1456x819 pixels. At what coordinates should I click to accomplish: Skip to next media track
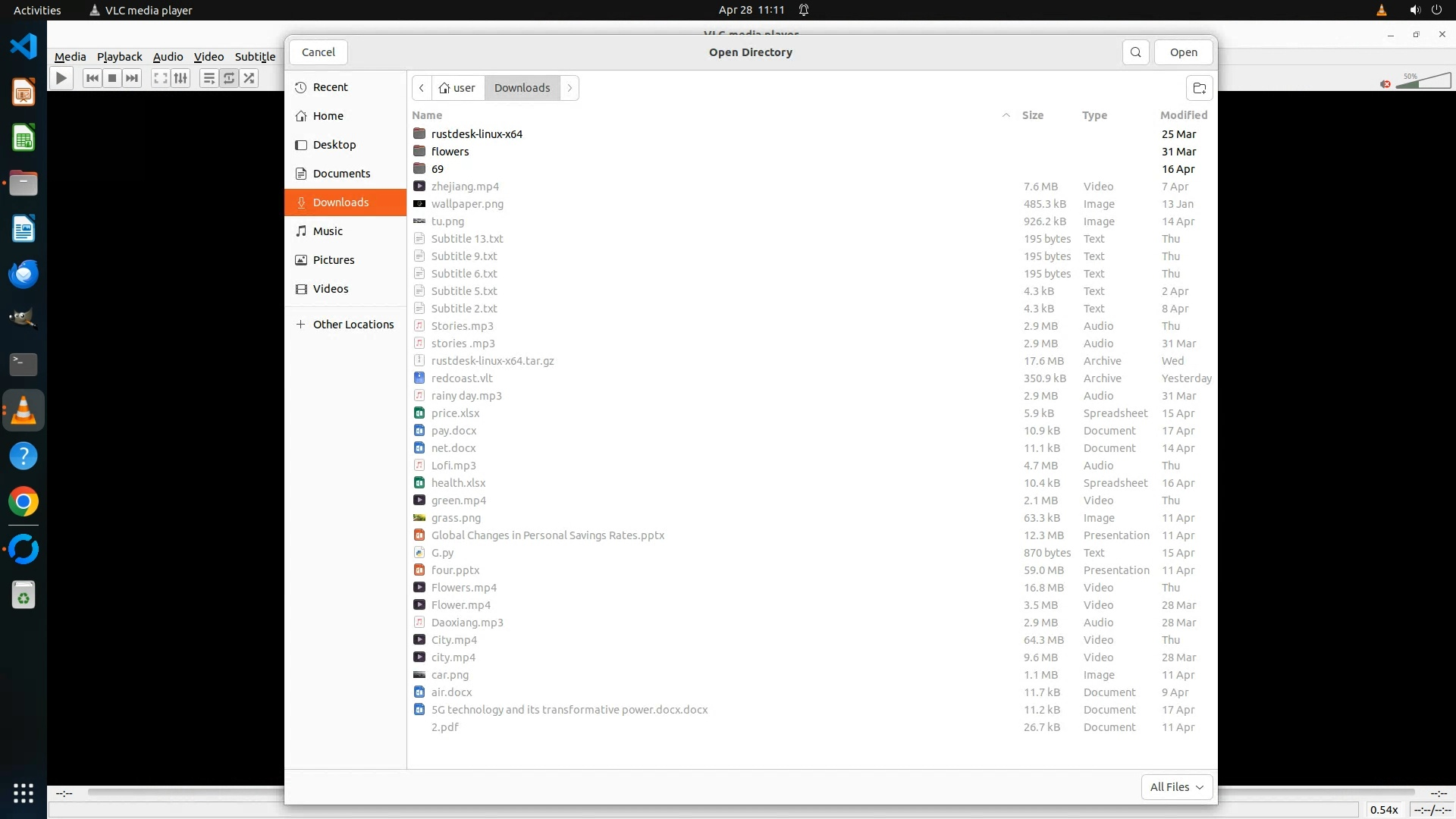click(132, 78)
